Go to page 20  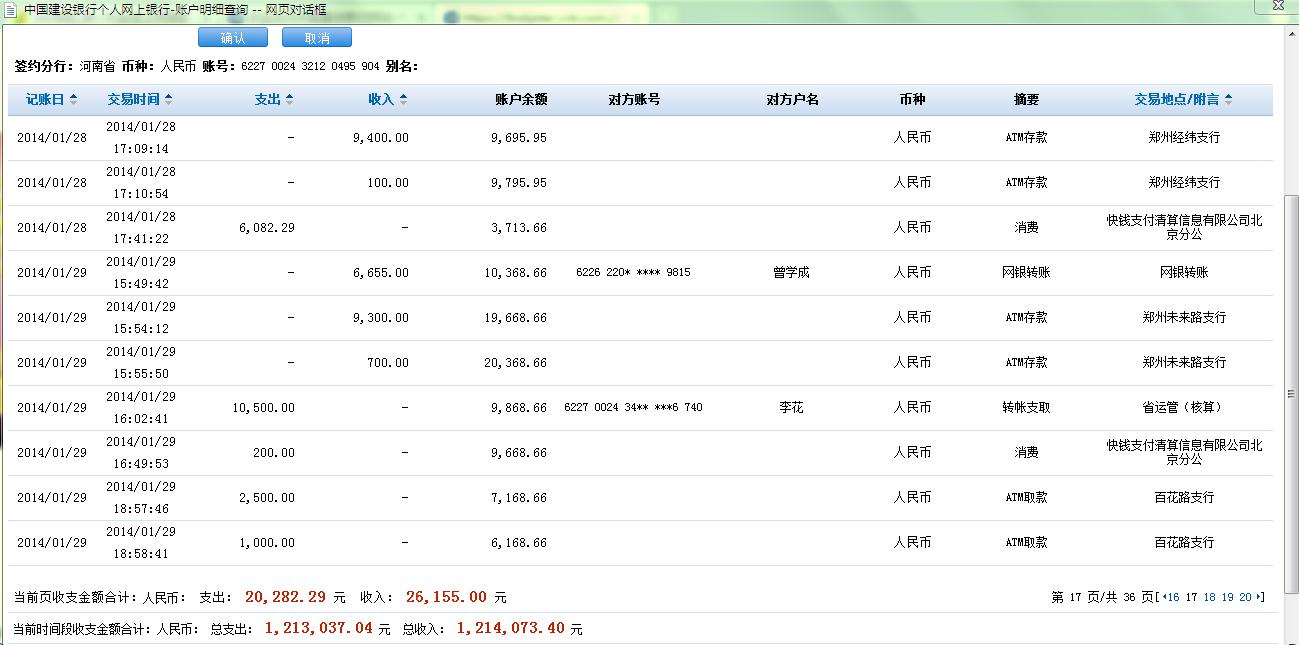(x=1245, y=597)
